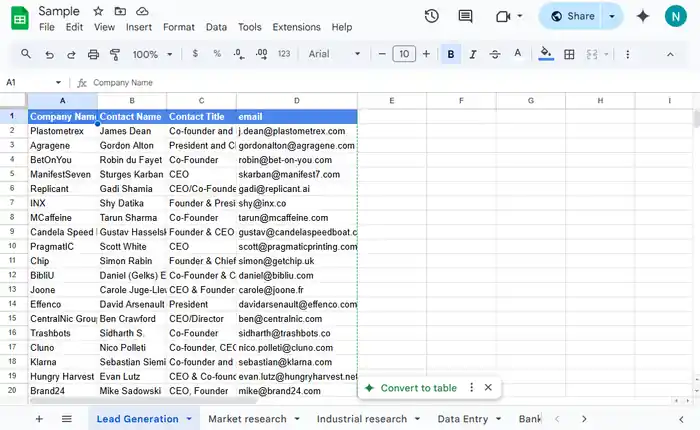Toggle strikethrough formatting
700x430 pixels.
coord(495,54)
